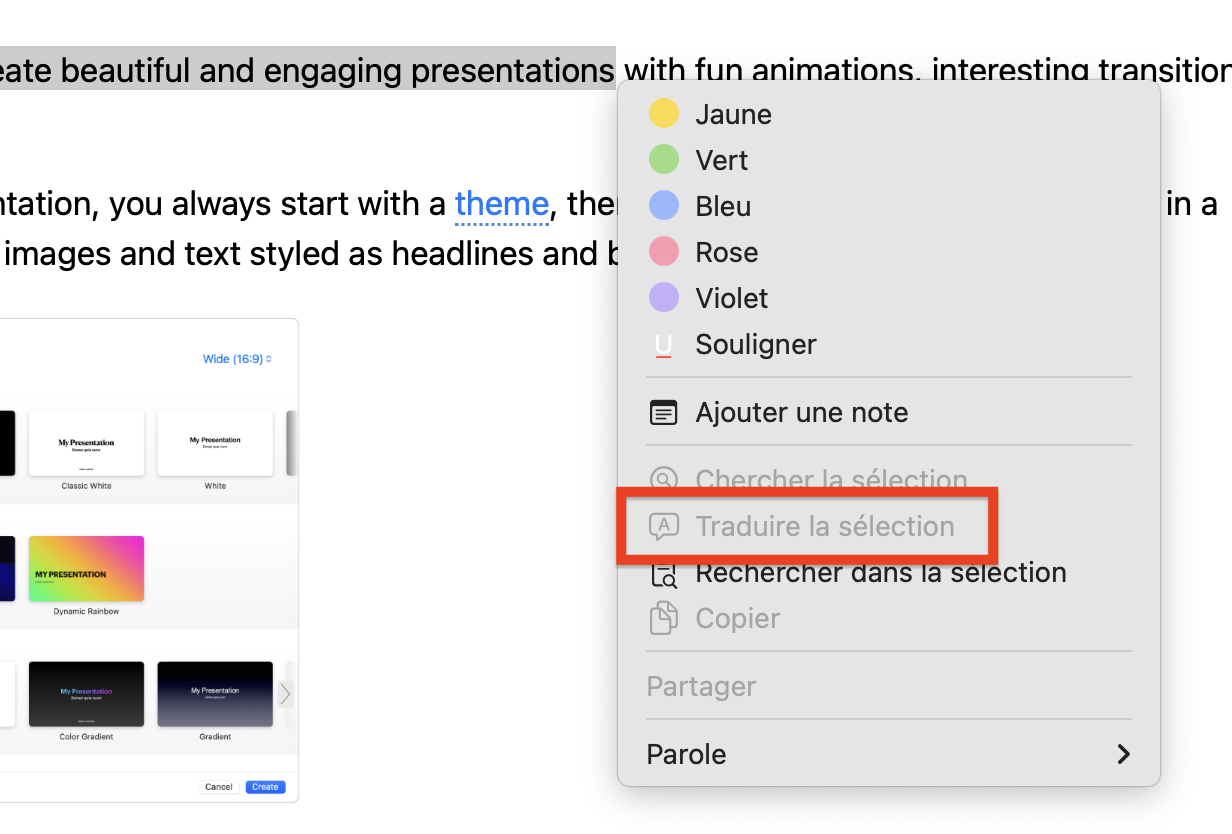Click the red underlined U Souligner icon
The width and height of the screenshot is (1232, 834).
(663, 345)
